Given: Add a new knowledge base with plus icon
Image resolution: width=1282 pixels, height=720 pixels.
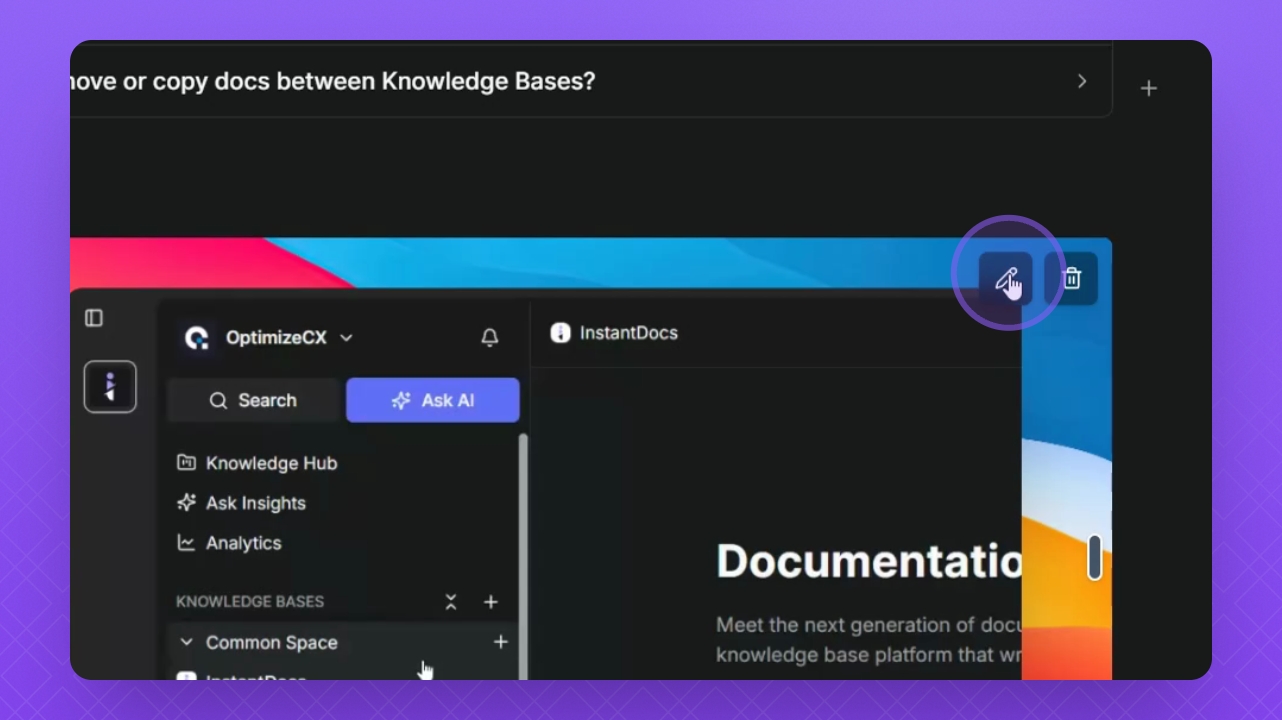Looking at the screenshot, I should click(x=491, y=602).
